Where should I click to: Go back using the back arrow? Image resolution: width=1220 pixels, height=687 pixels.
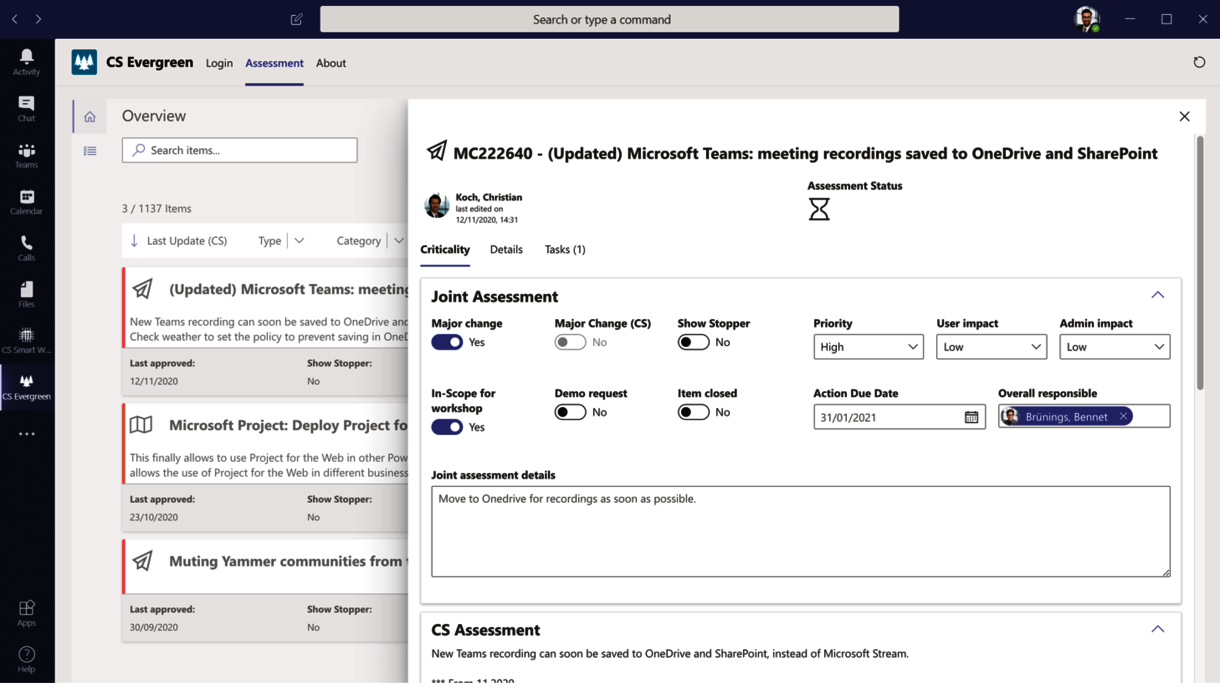15,19
